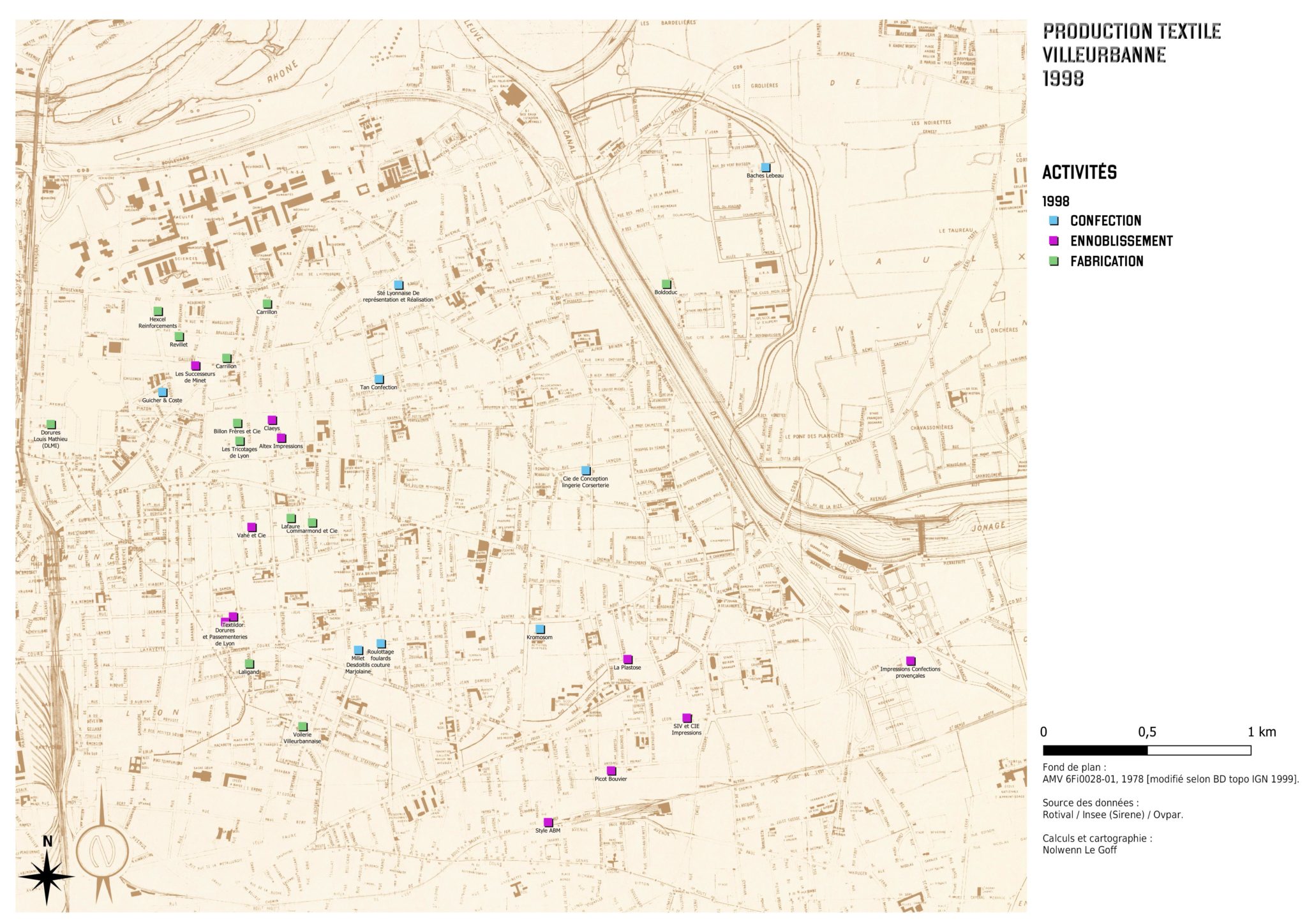Click the kilometer scale bar
The image size is (1307, 924).
(x=1146, y=750)
